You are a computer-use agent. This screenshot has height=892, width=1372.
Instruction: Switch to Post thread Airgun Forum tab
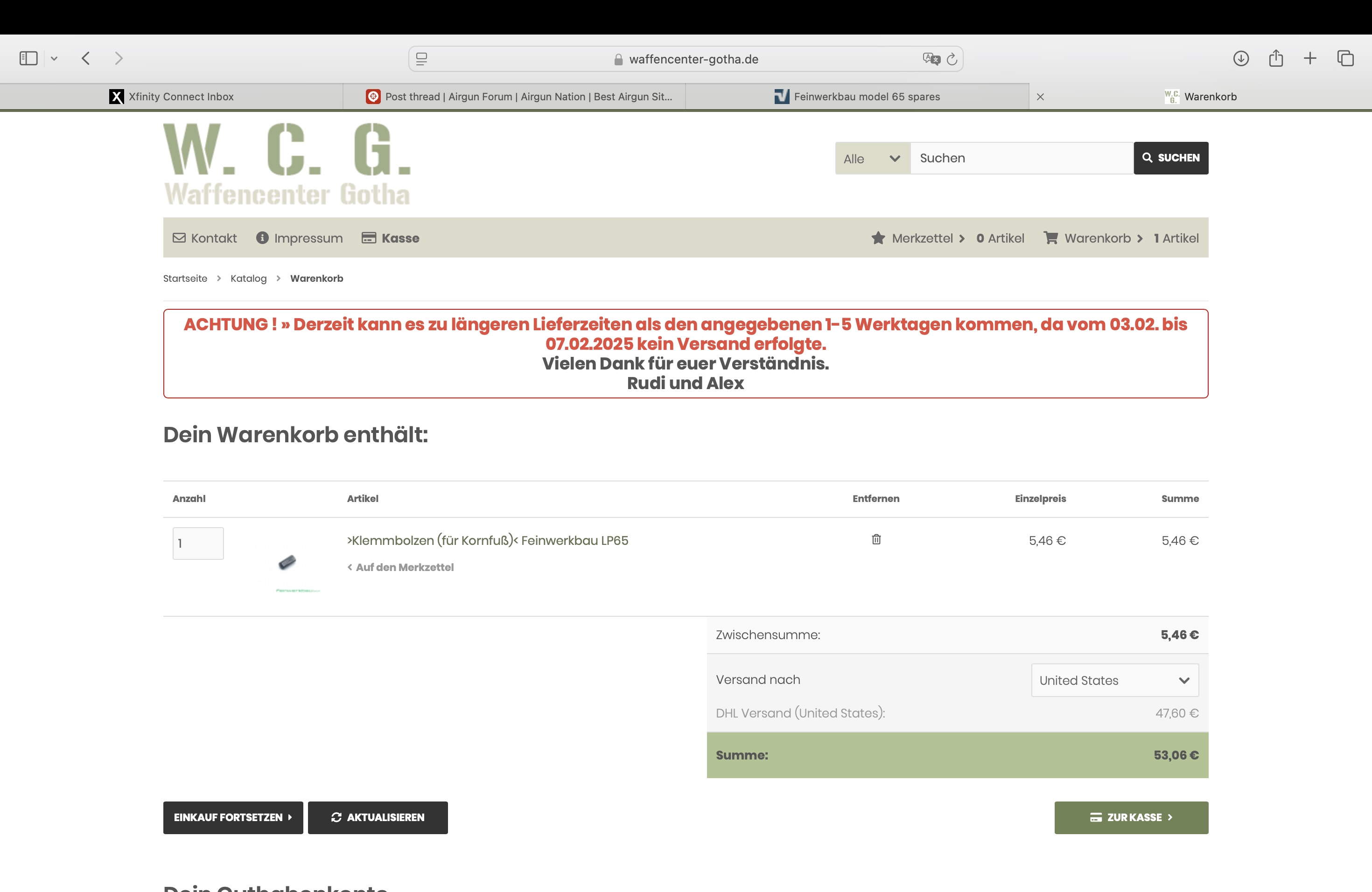coord(514,96)
